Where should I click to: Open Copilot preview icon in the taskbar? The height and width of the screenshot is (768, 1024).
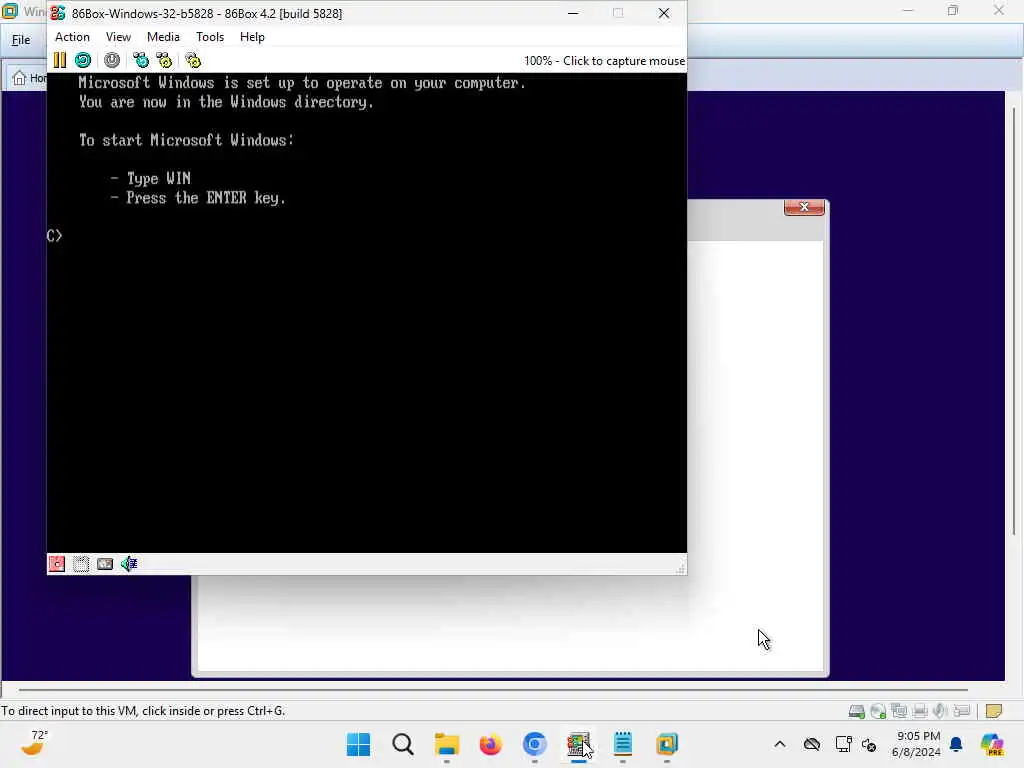(992, 744)
